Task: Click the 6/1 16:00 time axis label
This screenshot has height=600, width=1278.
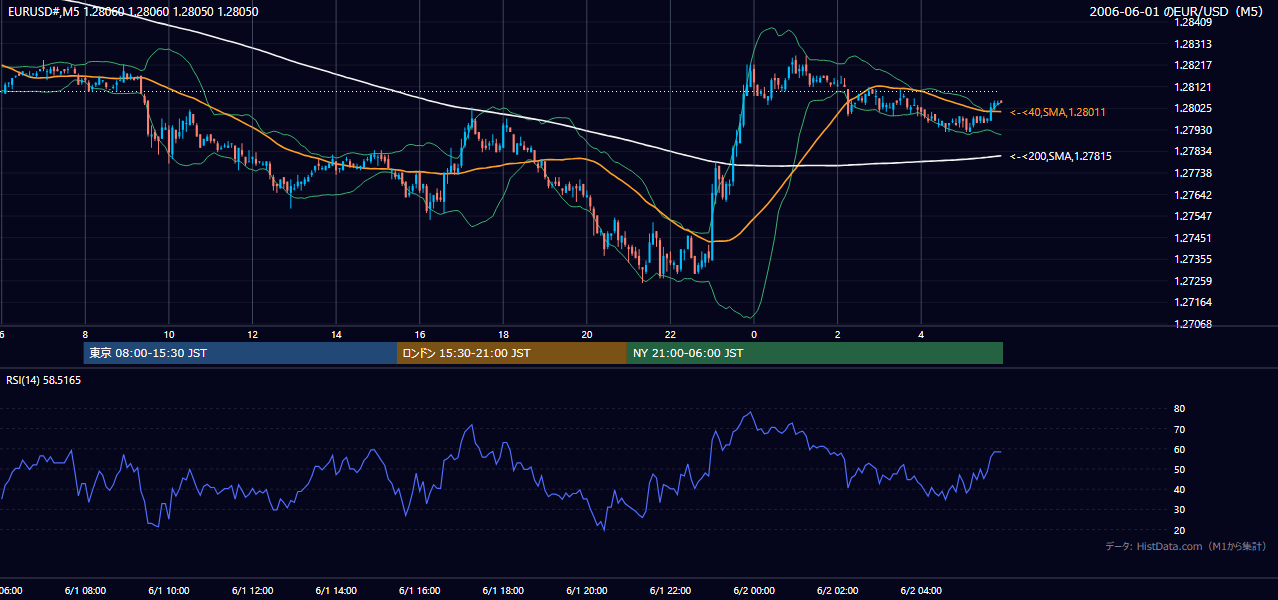Action: [x=420, y=591]
